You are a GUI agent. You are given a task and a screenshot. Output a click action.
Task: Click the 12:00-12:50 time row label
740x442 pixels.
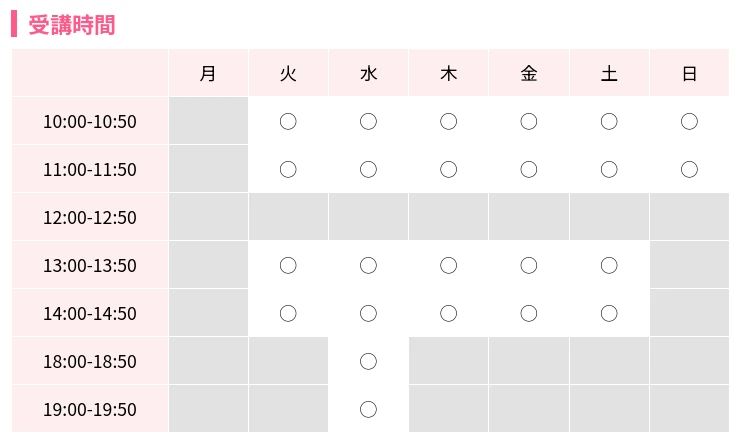pyautogui.click(x=90, y=217)
